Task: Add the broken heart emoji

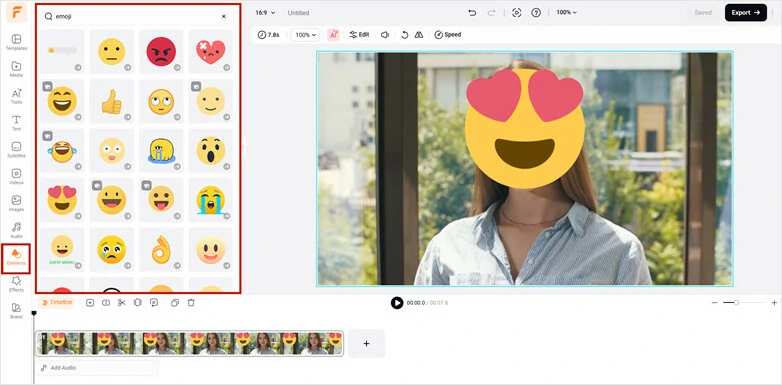Action: click(210, 51)
